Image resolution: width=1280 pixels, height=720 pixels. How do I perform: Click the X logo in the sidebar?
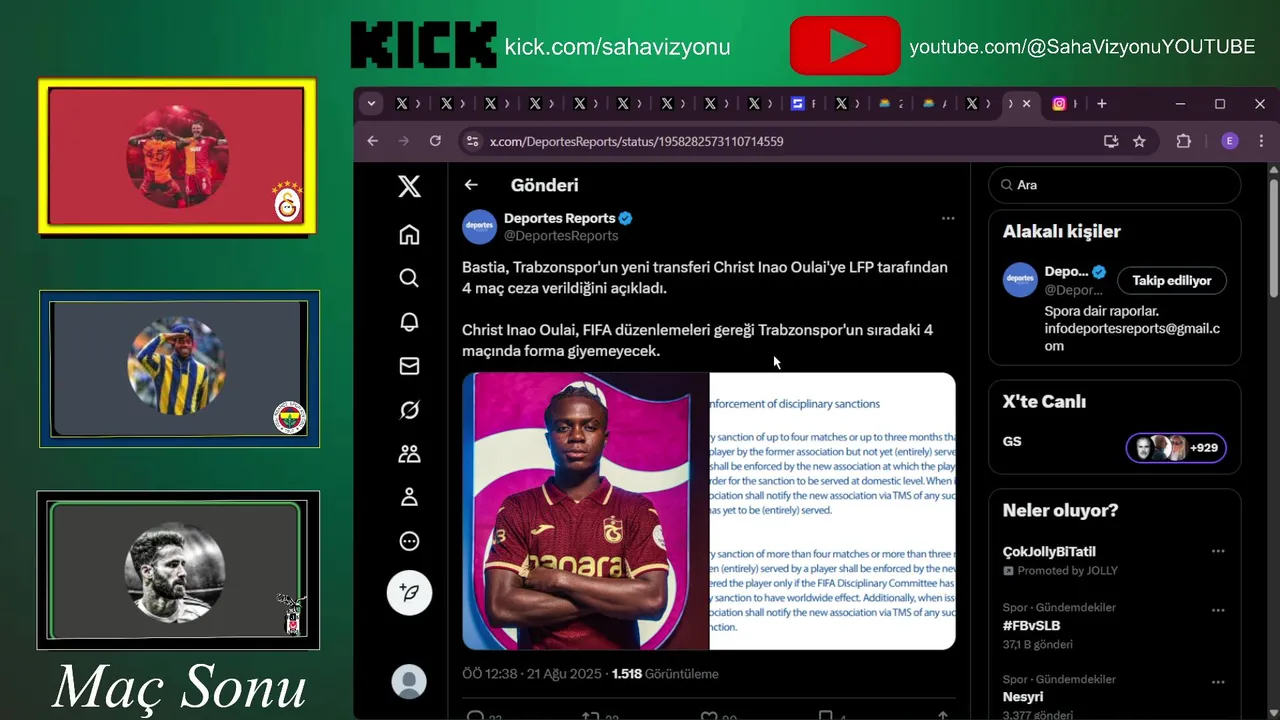(409, 186)
